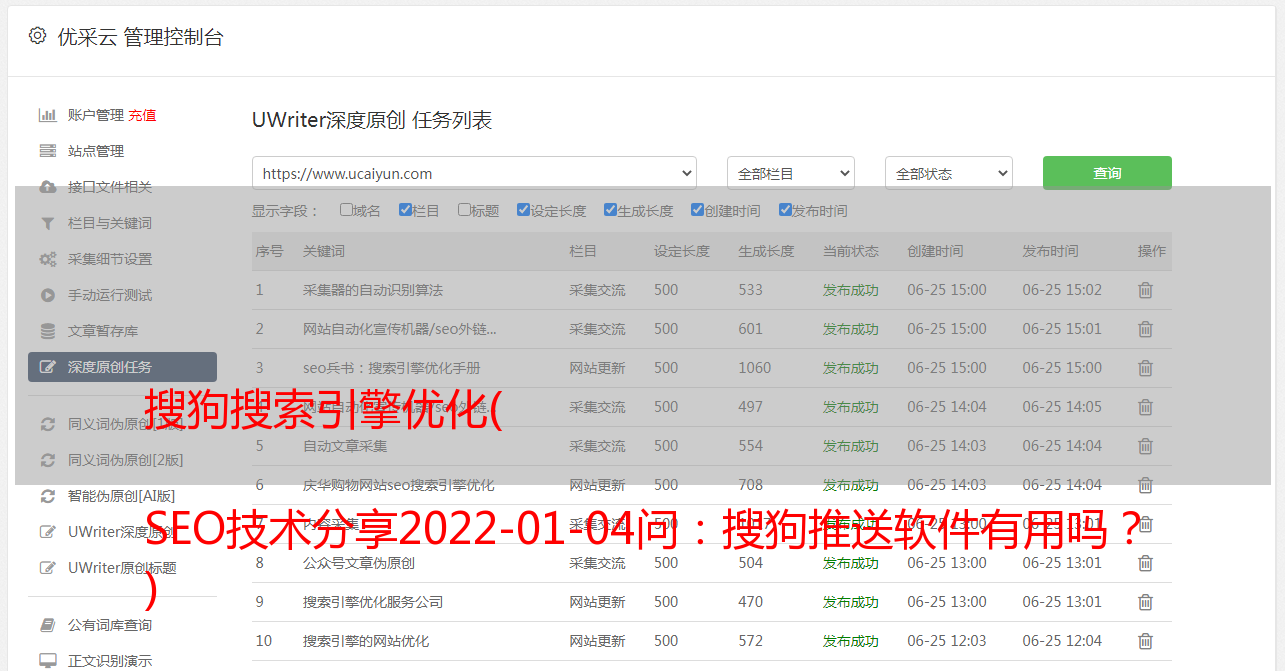The height and width of the screenshot is (671, 1285).
Task: Expand the 全部状态 status dropdown
Action: (x=949, y=173)
